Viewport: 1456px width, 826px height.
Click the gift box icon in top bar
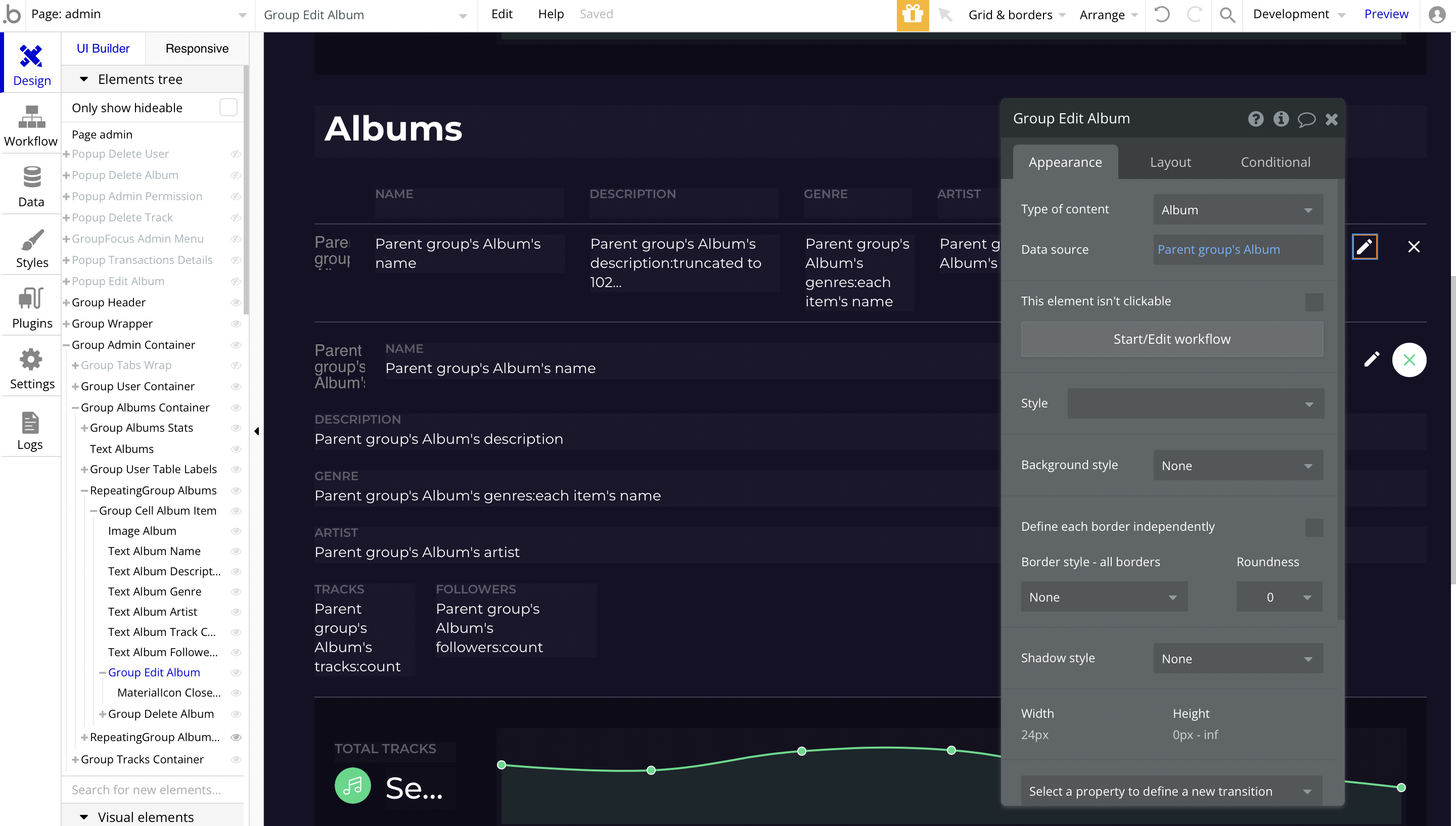(912, 15)
